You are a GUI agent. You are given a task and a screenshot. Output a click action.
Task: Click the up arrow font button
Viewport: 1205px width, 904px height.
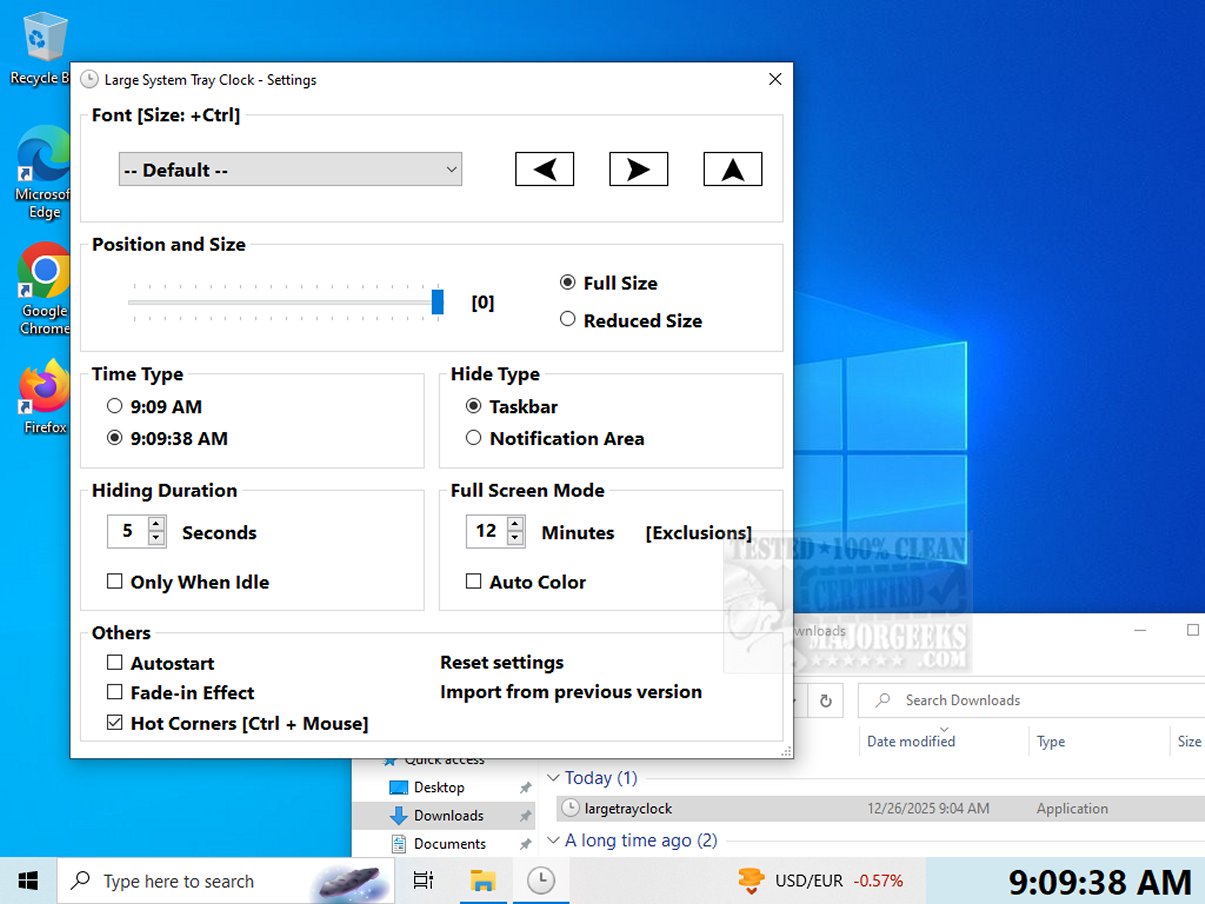tap(732, 169)
